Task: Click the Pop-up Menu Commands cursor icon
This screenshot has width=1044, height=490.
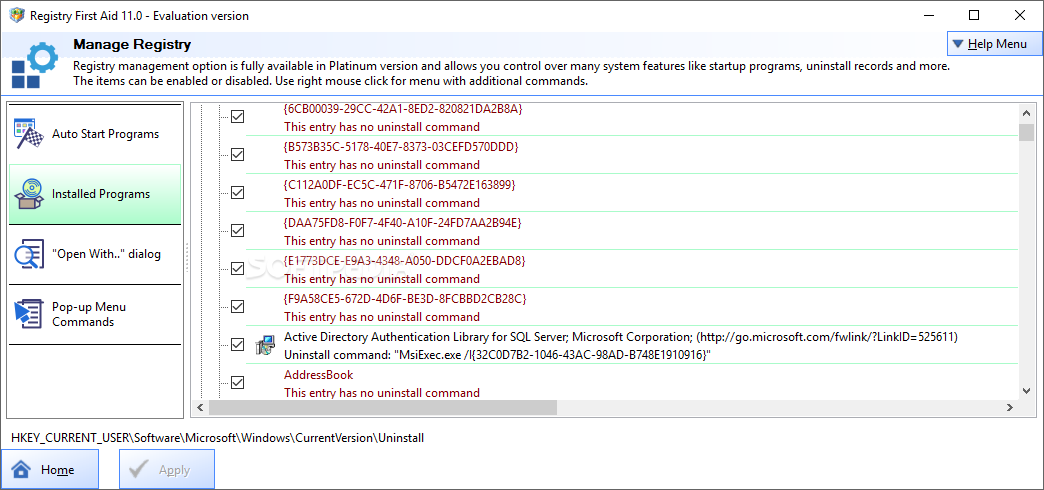Action: [29, 314]
